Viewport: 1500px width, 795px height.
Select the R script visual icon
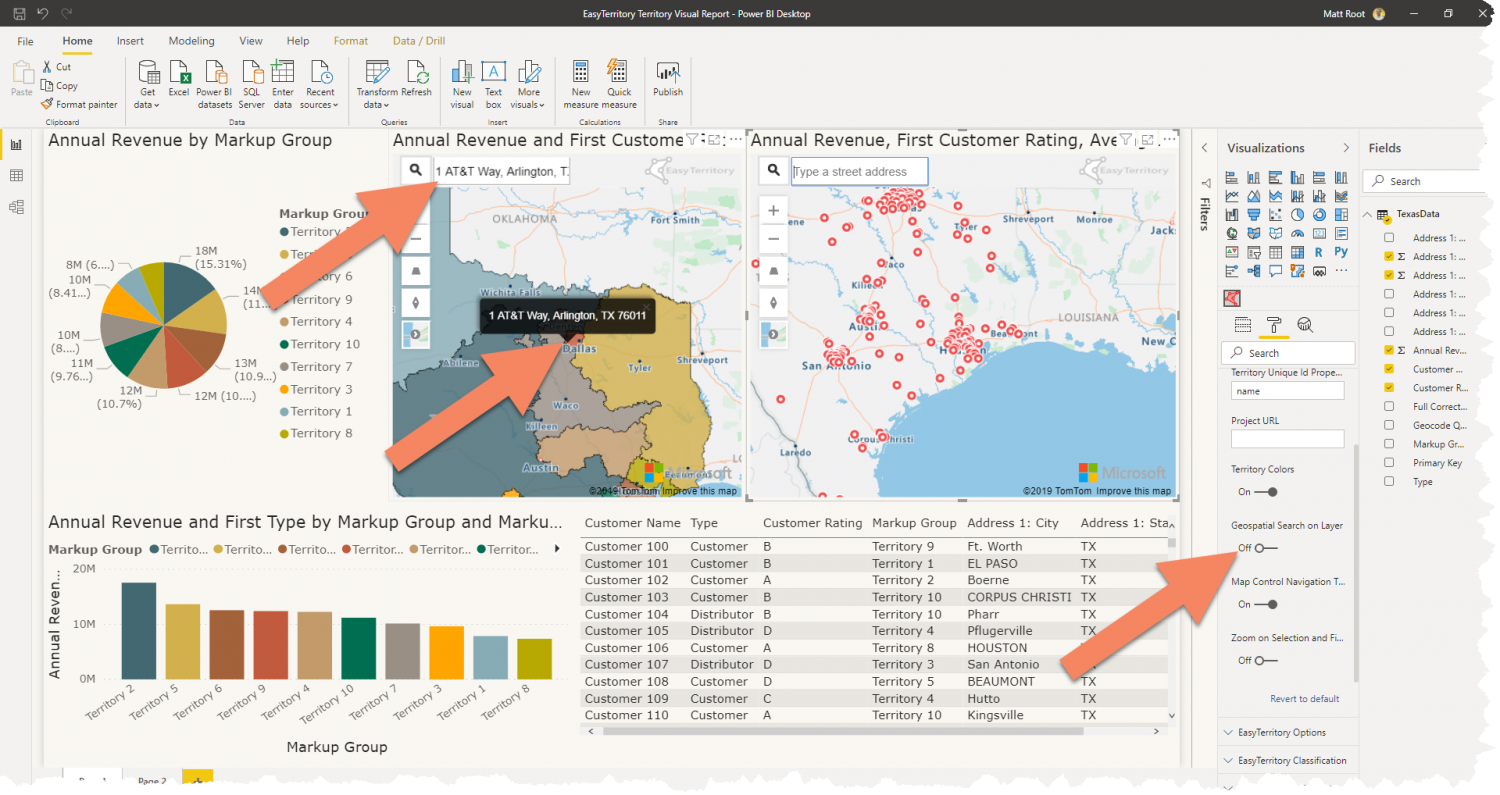pyautogui.click(x=1319, y=251)
